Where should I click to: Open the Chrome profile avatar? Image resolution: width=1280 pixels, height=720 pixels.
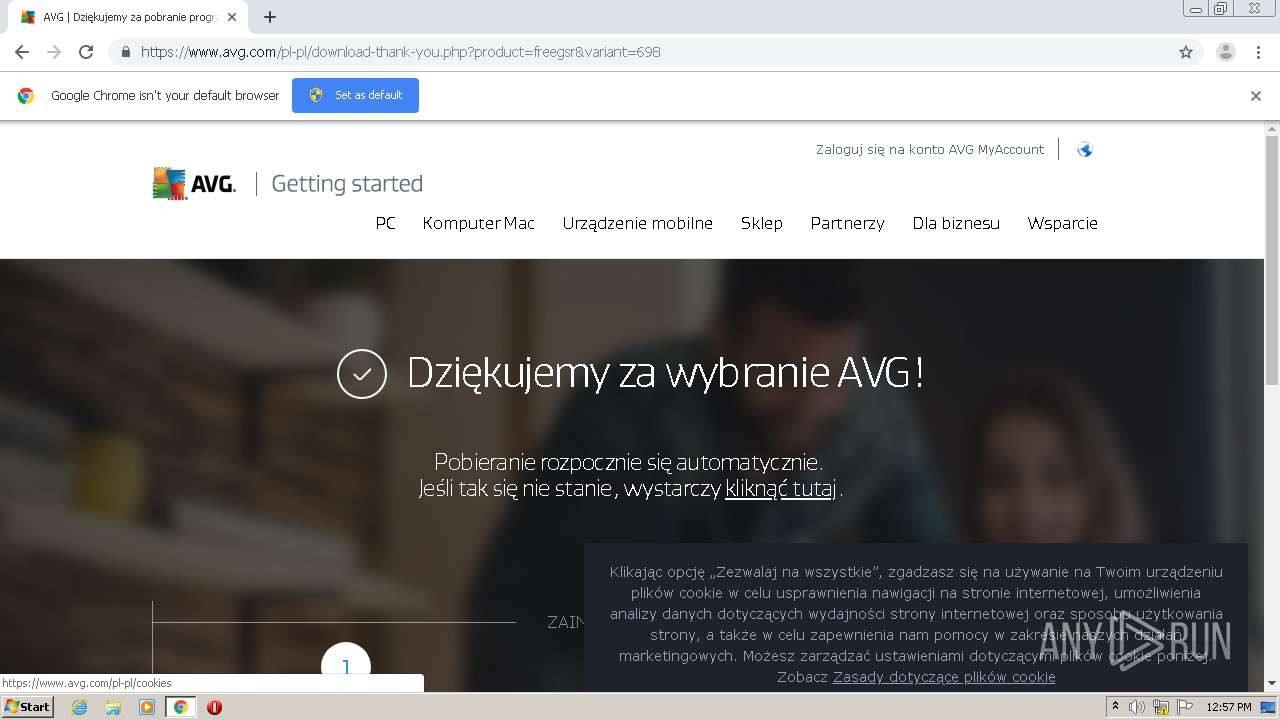(1226, 52)
